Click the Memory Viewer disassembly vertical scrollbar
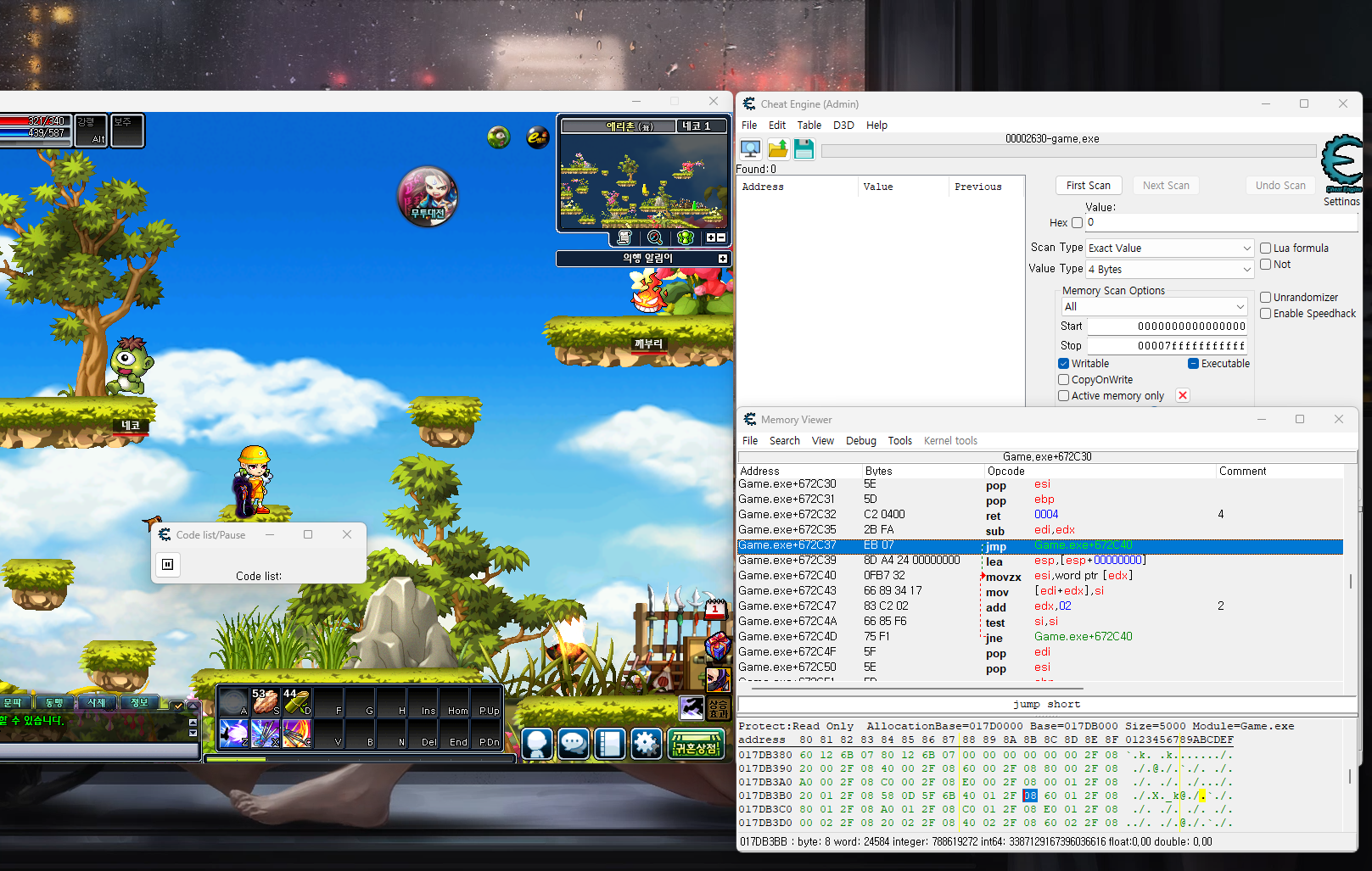This screenshot has height=871, width=1372. (1350, 580)
